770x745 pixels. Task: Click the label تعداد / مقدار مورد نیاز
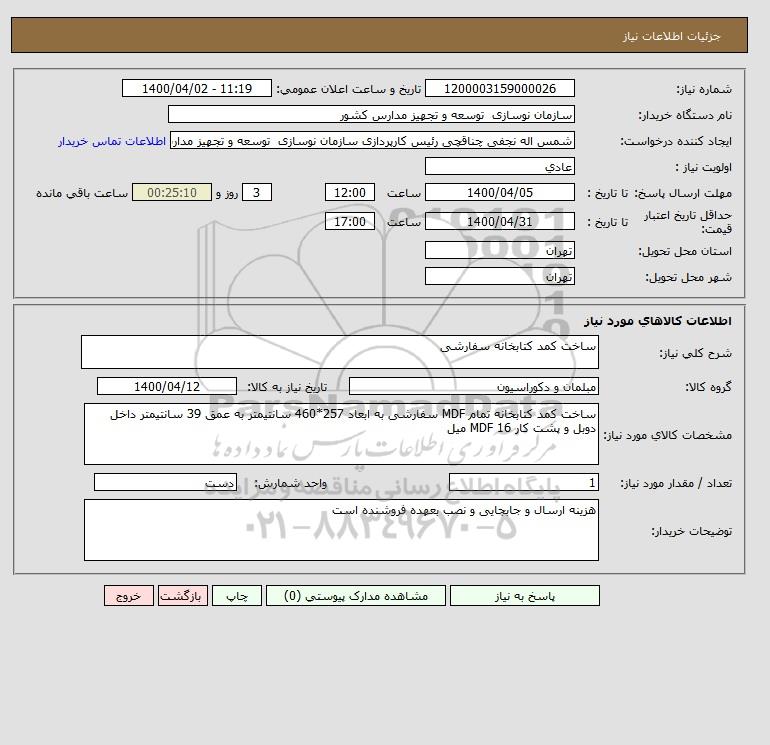point(676,484)
